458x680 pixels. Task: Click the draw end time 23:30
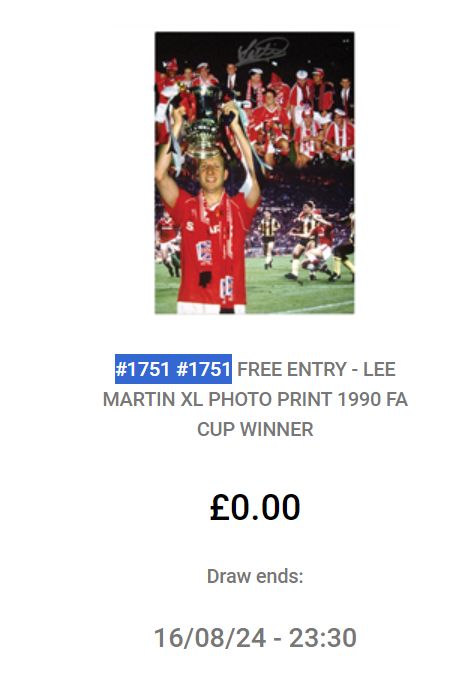coord(323,638)
